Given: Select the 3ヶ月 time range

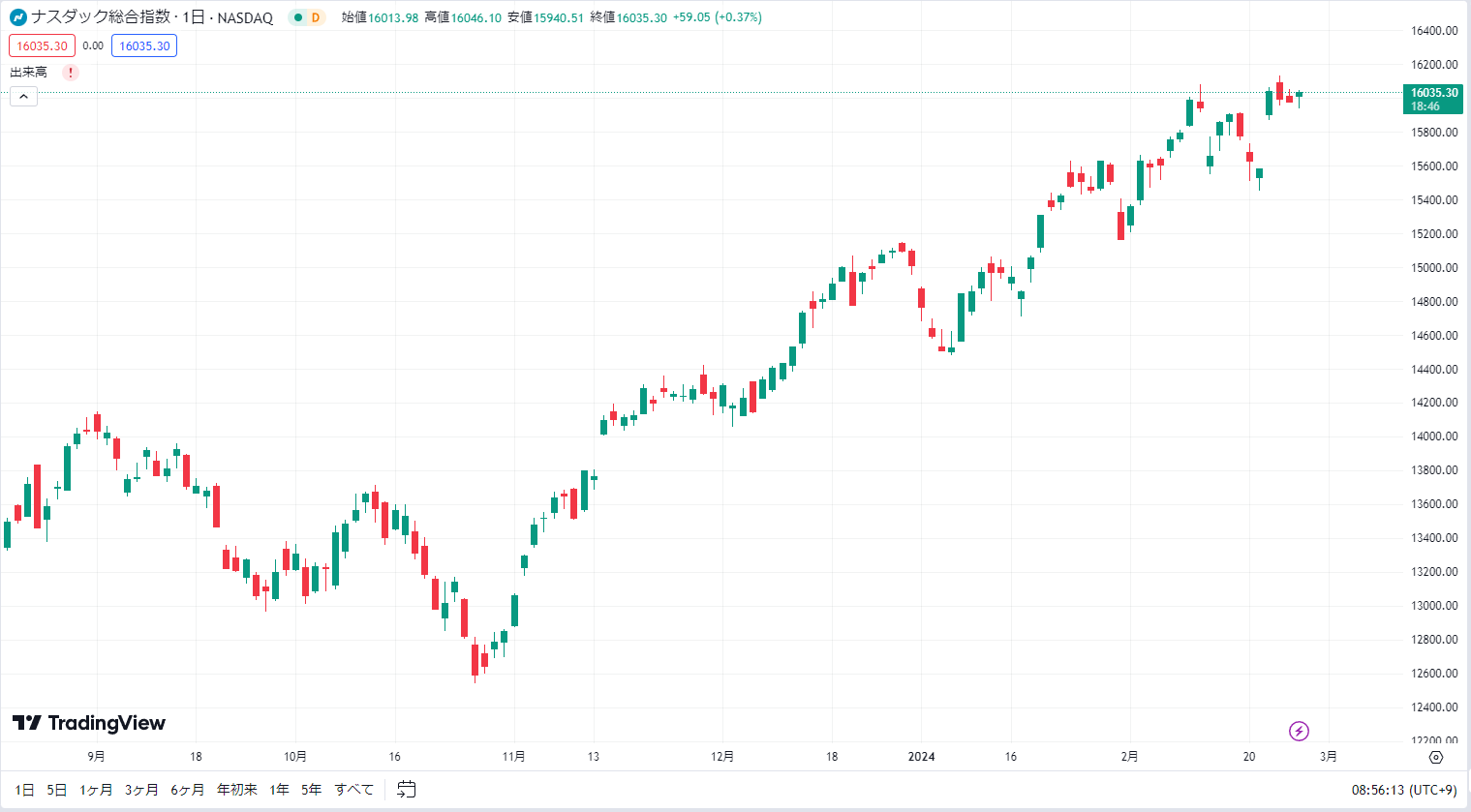Looking at the screenshot, I should pos(141,790).
